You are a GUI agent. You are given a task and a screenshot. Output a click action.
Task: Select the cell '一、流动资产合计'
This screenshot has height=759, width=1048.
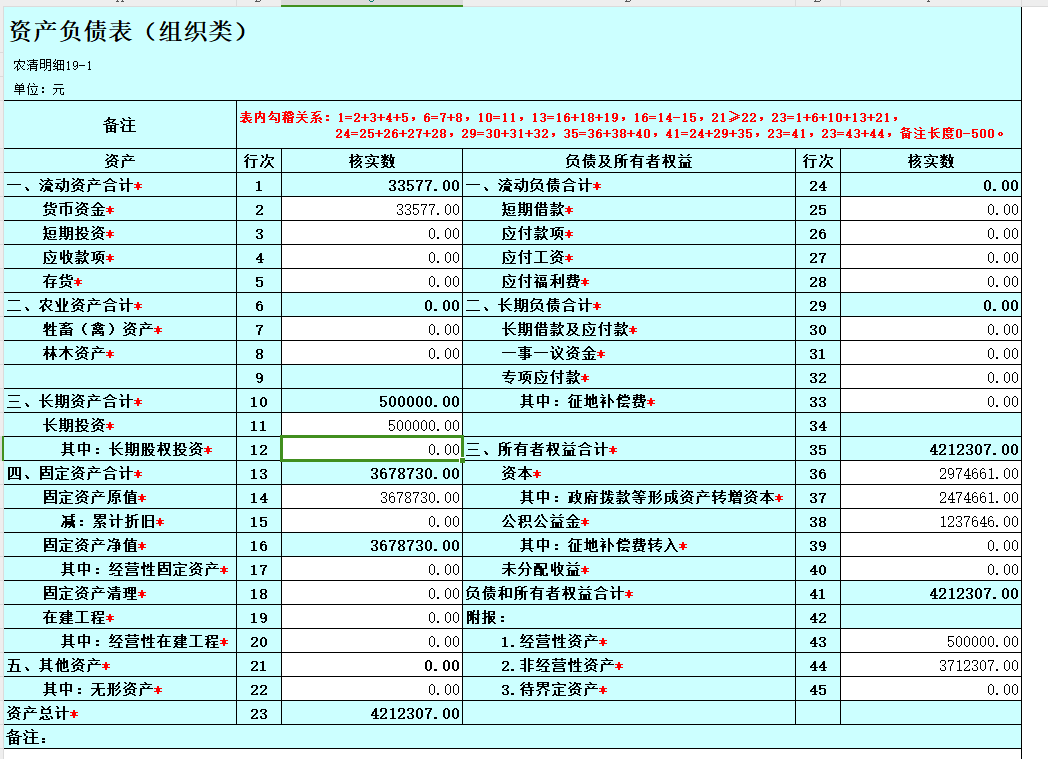(x=120, y=185)
